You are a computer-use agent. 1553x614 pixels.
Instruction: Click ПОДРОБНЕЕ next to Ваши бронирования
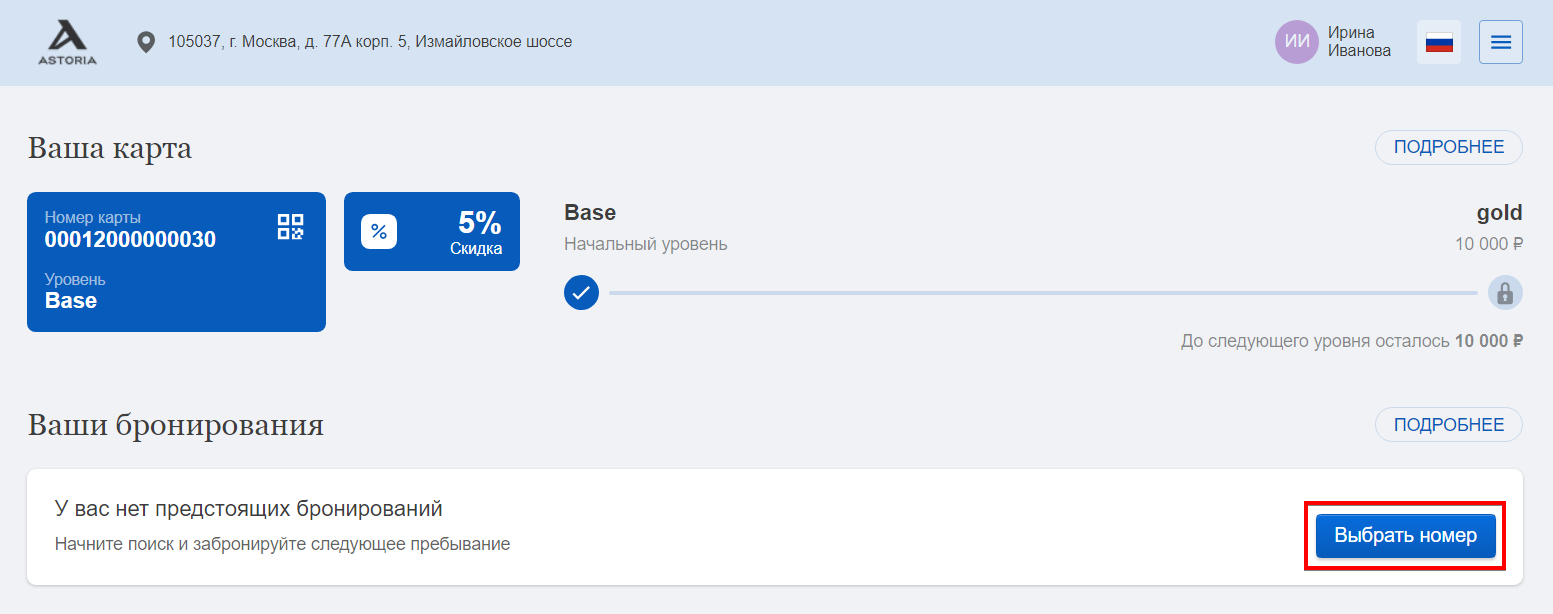pyautogui.click(x=1449, y=425)
